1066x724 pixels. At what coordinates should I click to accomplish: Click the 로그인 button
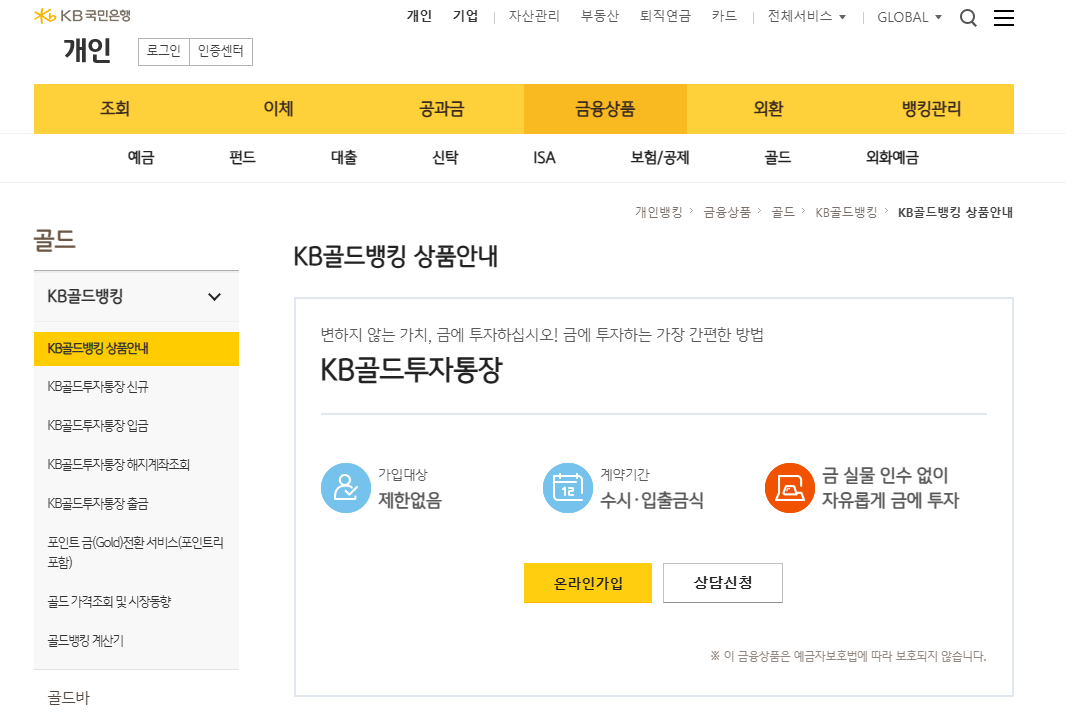point(164,52)
